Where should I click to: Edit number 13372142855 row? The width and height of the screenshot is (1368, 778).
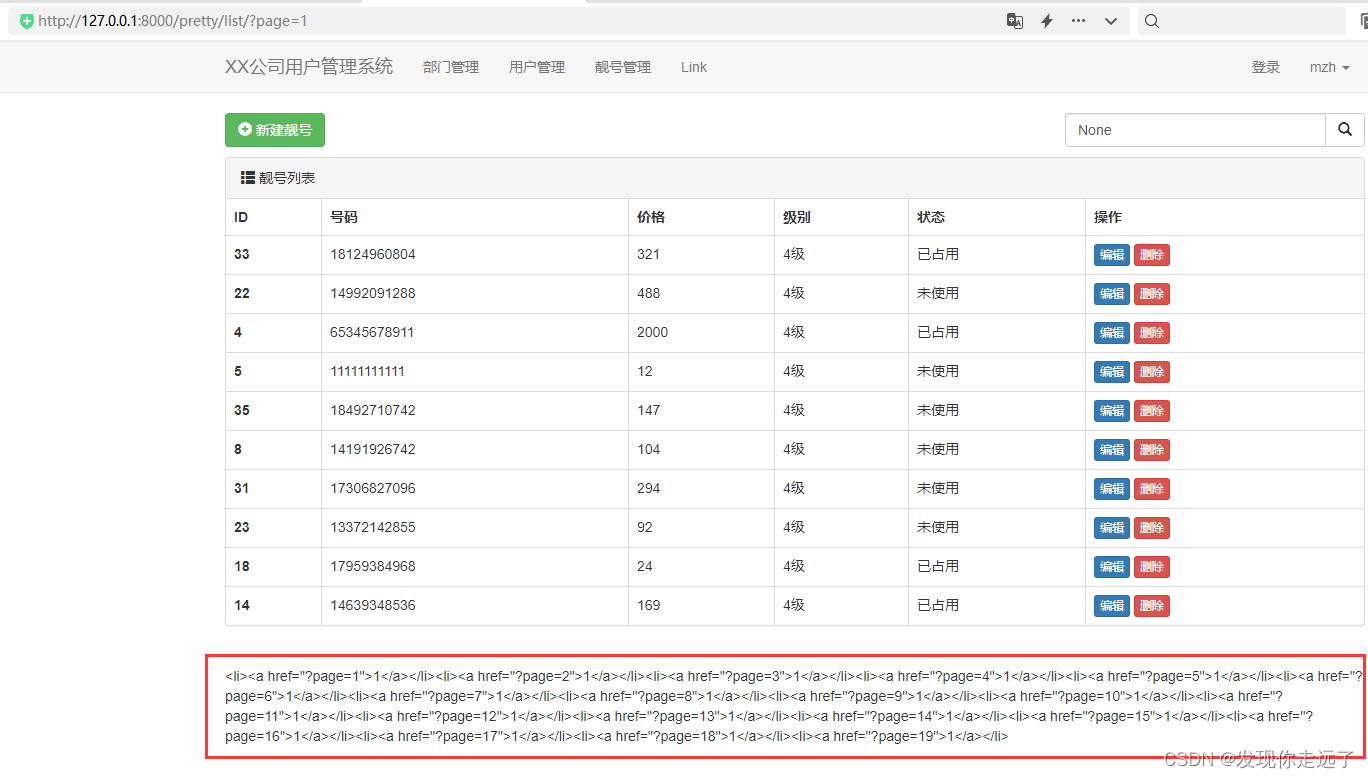(x=1112, y=528)
